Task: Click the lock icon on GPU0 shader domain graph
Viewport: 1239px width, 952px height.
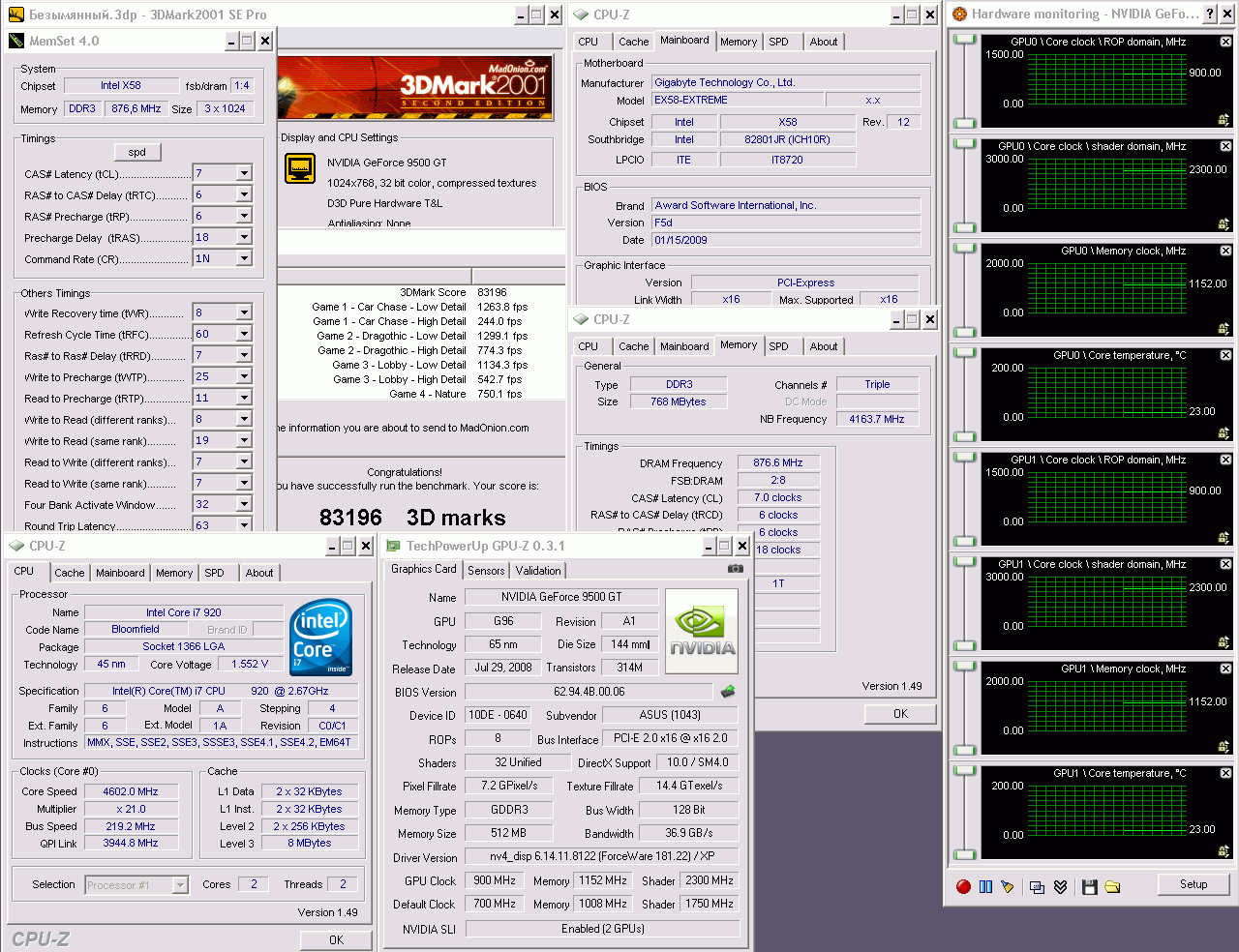Action: tap(1224, 224)
